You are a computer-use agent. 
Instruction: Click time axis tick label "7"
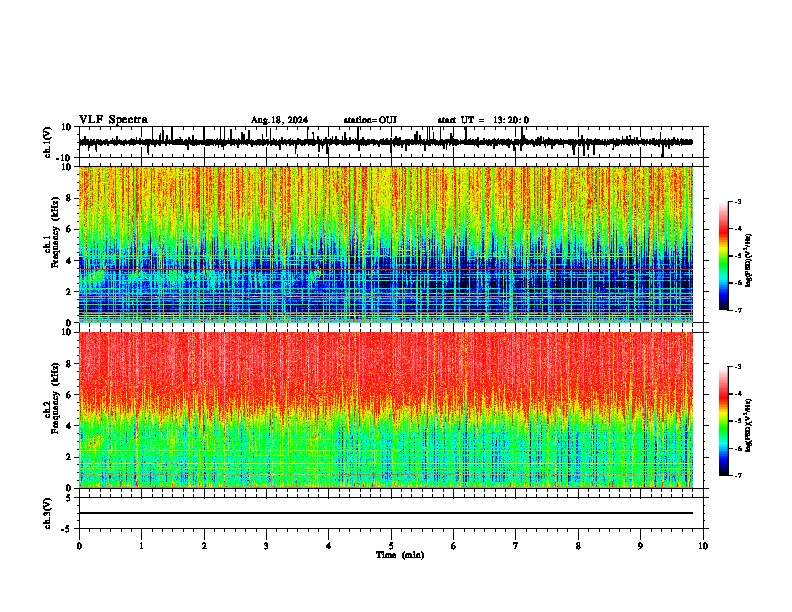[x=516, y=546]
